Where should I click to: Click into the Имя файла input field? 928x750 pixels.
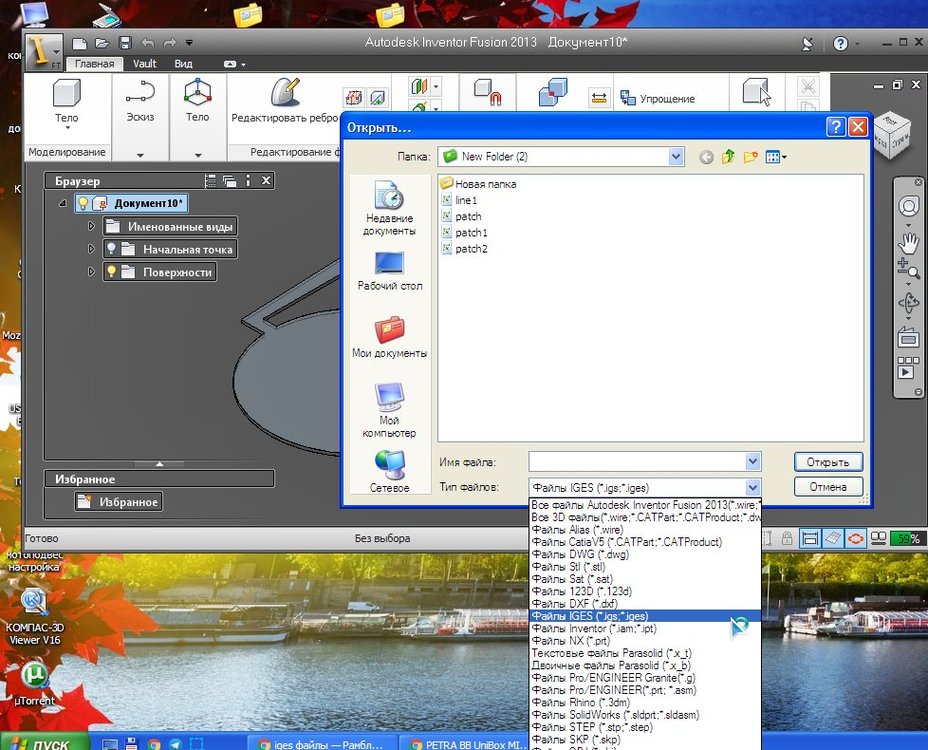(x=637, y=462)
